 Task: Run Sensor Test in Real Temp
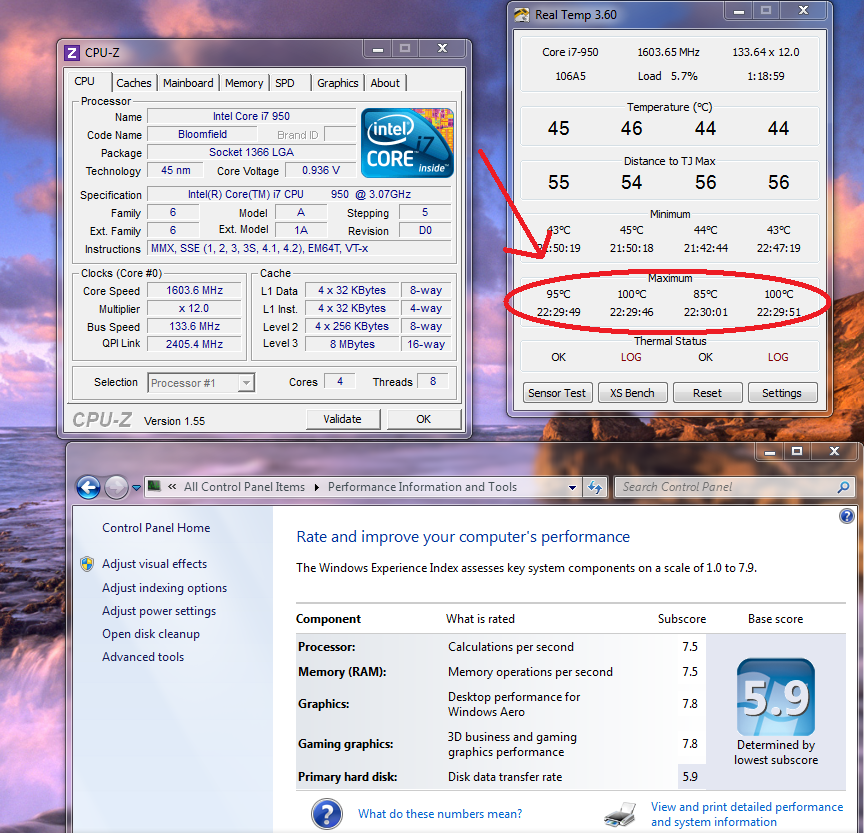click(x=557, y=393)
